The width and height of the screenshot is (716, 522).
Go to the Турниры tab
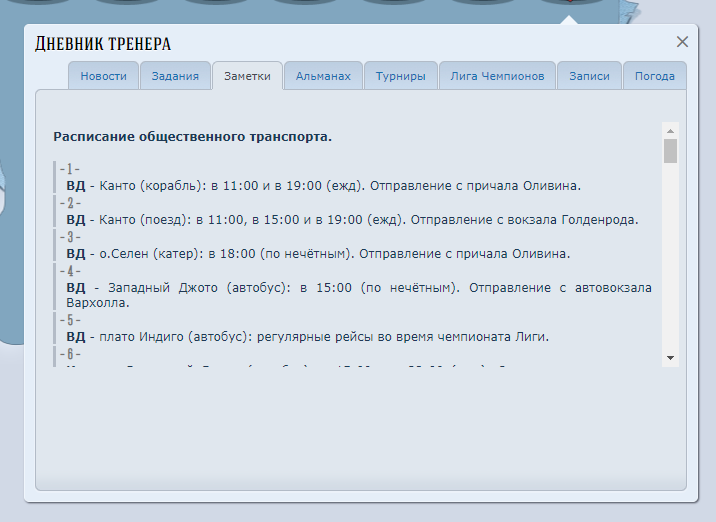coord(401,76)
